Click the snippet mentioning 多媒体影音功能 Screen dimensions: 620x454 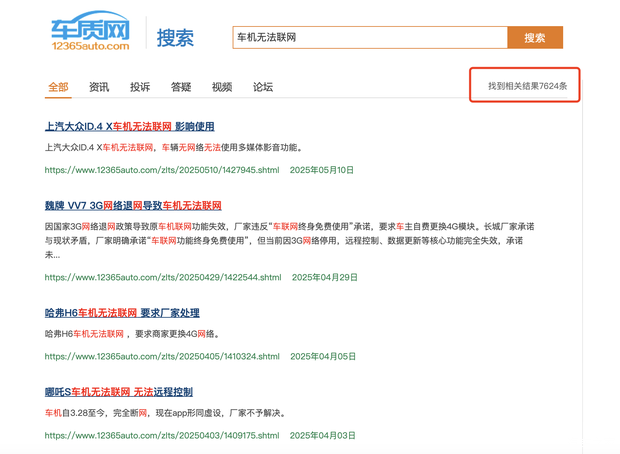coord(174,148)
